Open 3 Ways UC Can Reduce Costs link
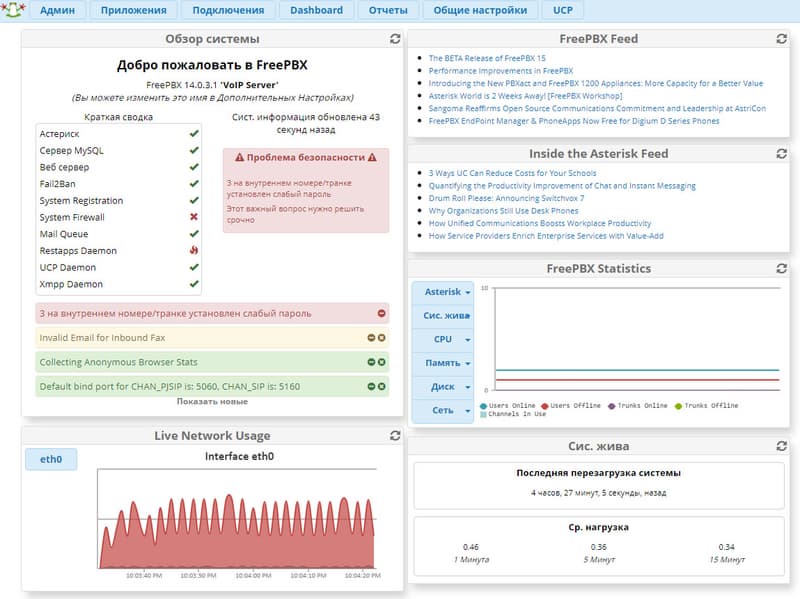Image resolution: width=800 pixels, height=599 pixels. 512,173
